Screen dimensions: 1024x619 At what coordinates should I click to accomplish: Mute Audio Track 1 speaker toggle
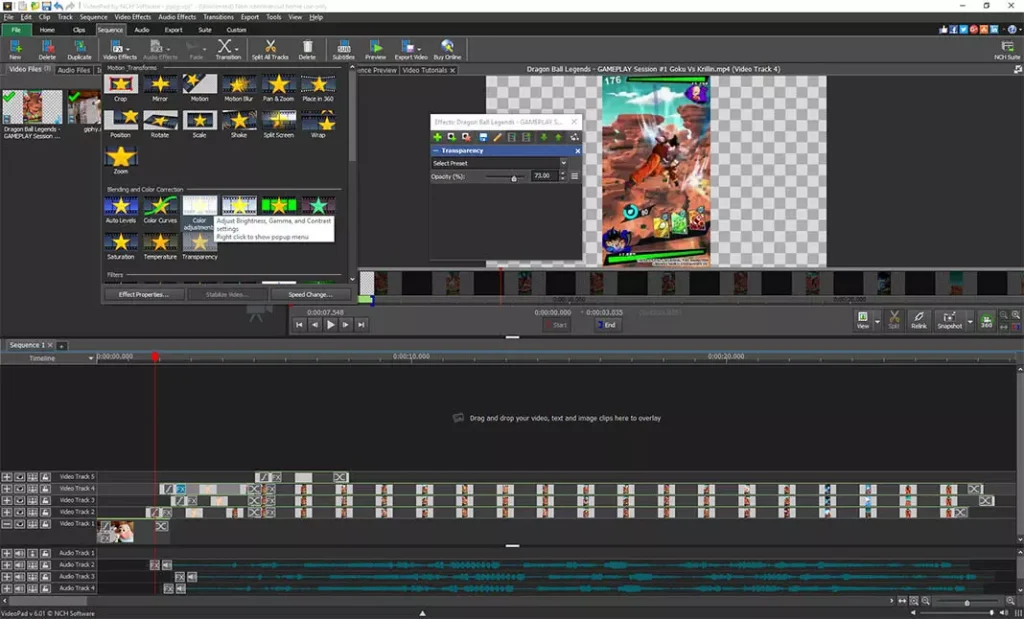(x=20, y=553)
